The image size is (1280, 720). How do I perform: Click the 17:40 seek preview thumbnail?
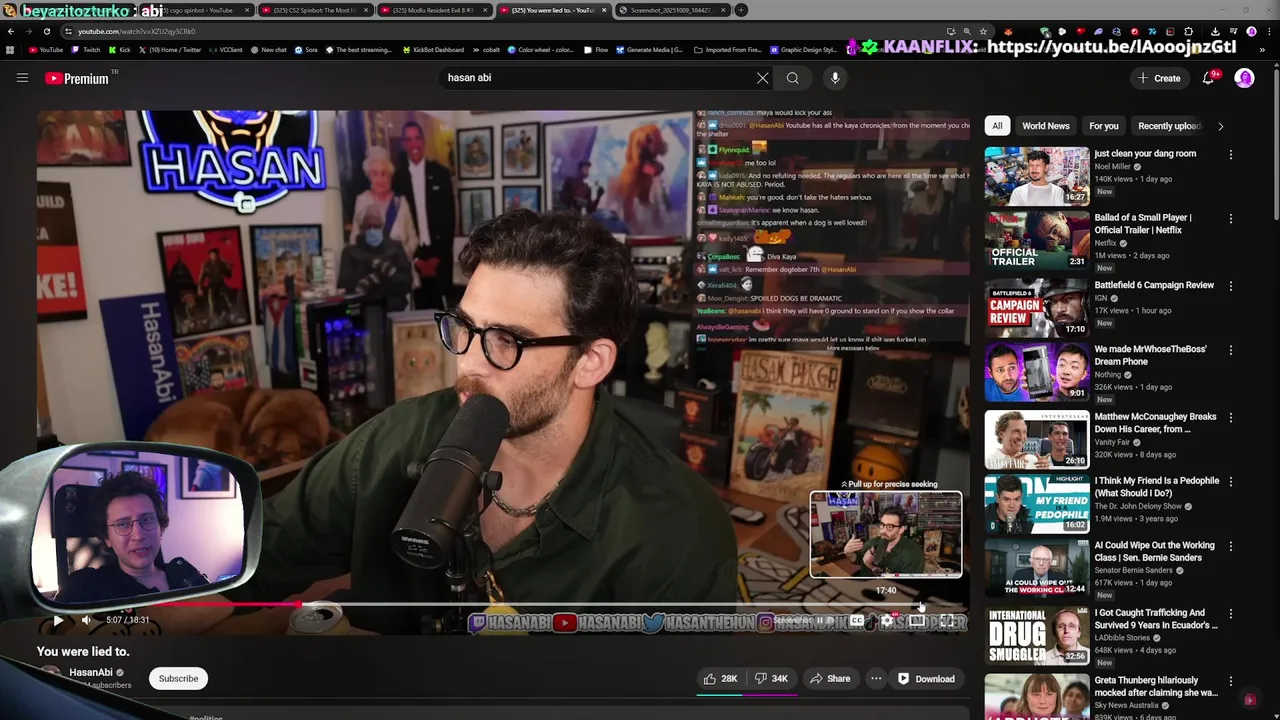click(886, 534)
